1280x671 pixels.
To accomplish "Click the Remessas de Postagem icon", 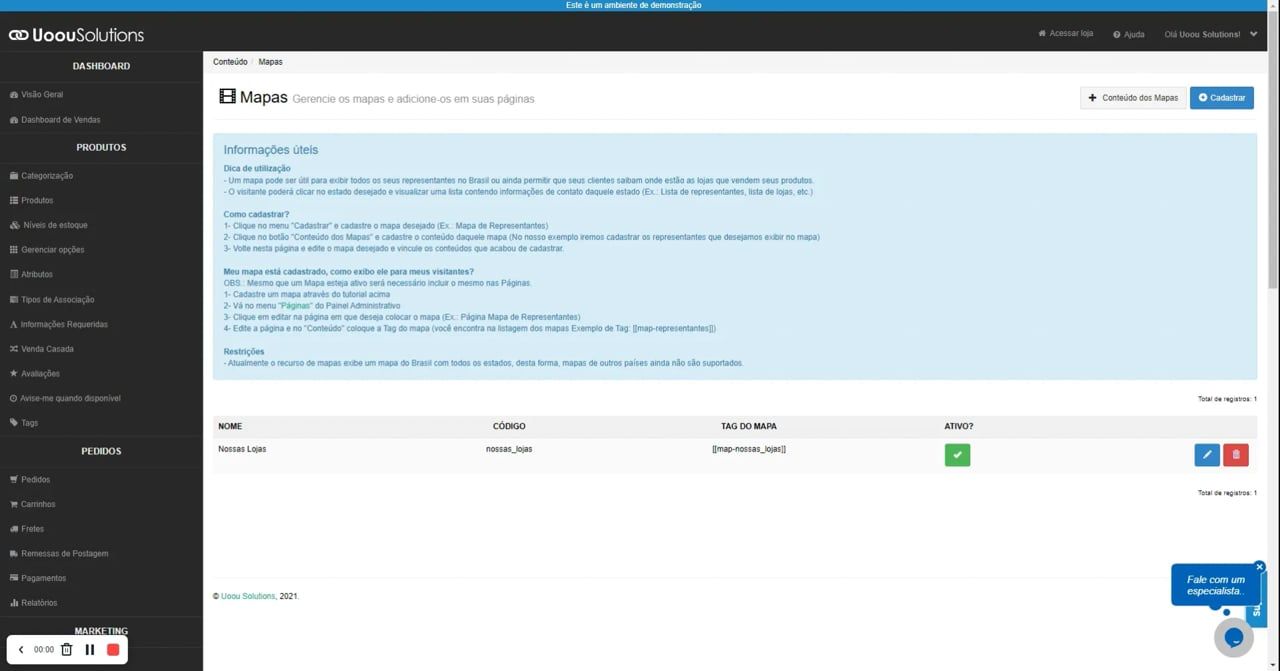I will pos(13,554).
